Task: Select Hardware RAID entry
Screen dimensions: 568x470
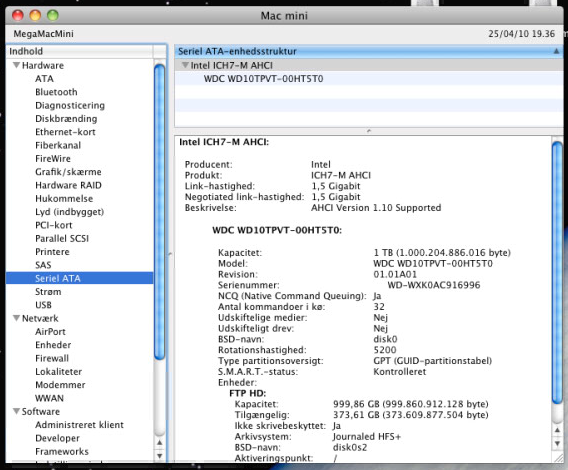Action: (x=68, y=185)
